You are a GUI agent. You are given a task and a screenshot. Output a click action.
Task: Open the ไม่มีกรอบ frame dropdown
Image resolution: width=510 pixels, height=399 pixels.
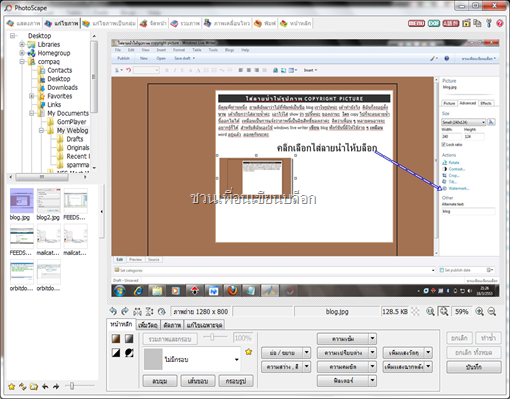(x=236, y=359)
